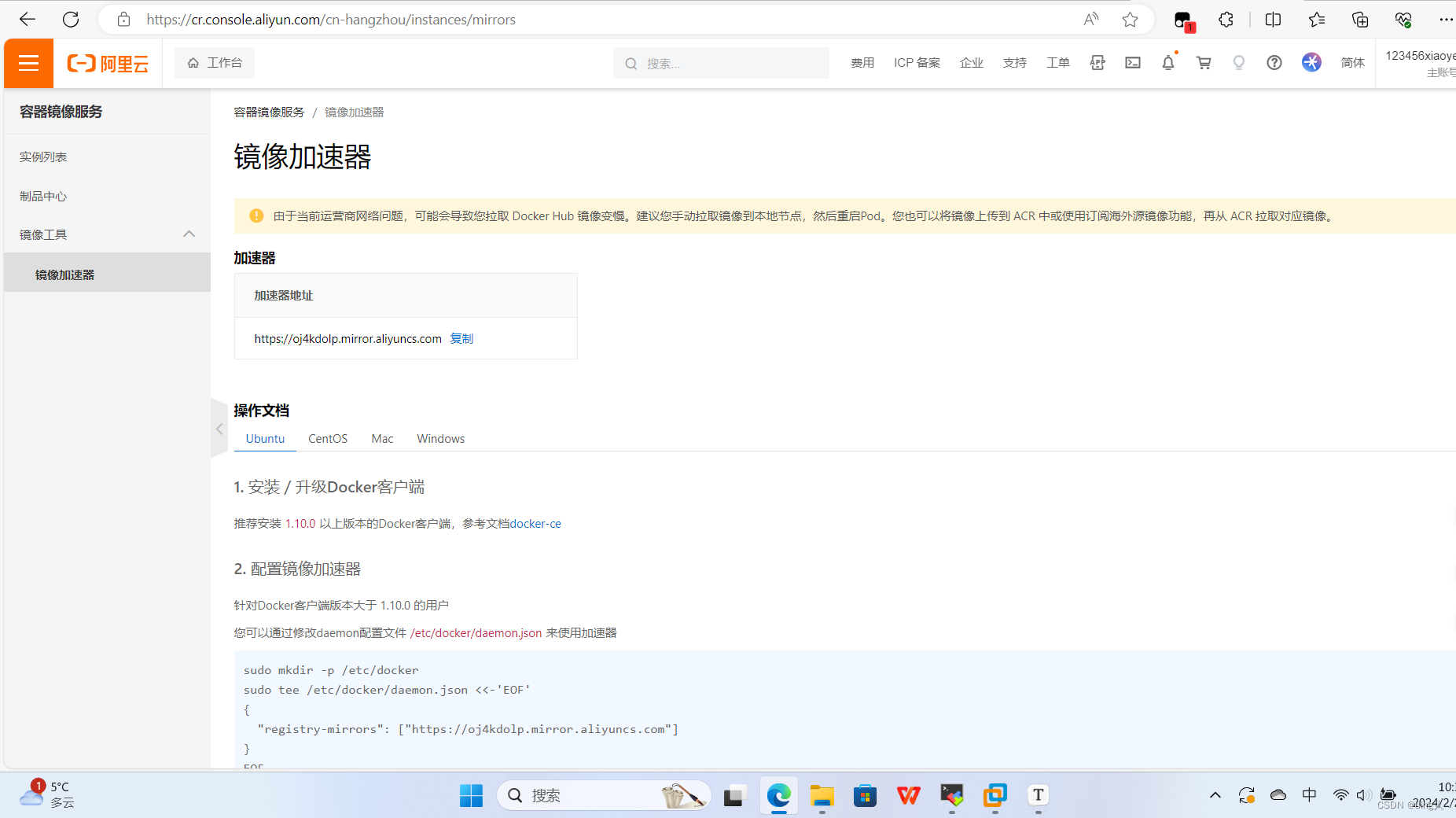Open browser extensions puzzle icon
1456x818 pixels.
[x=1226, y=20]
